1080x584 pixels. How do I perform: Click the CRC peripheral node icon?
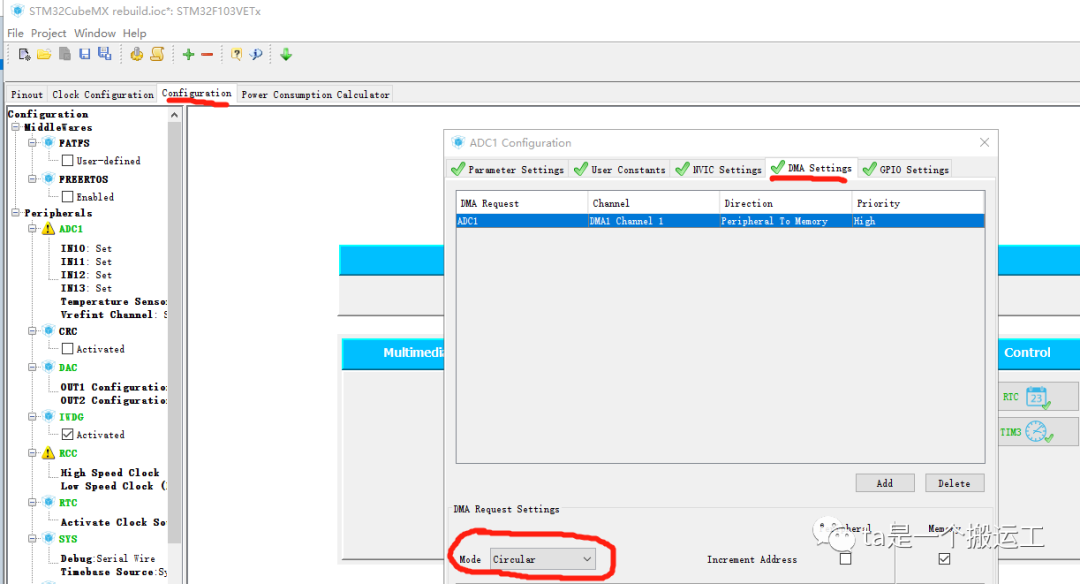click(x=48, y=331)
